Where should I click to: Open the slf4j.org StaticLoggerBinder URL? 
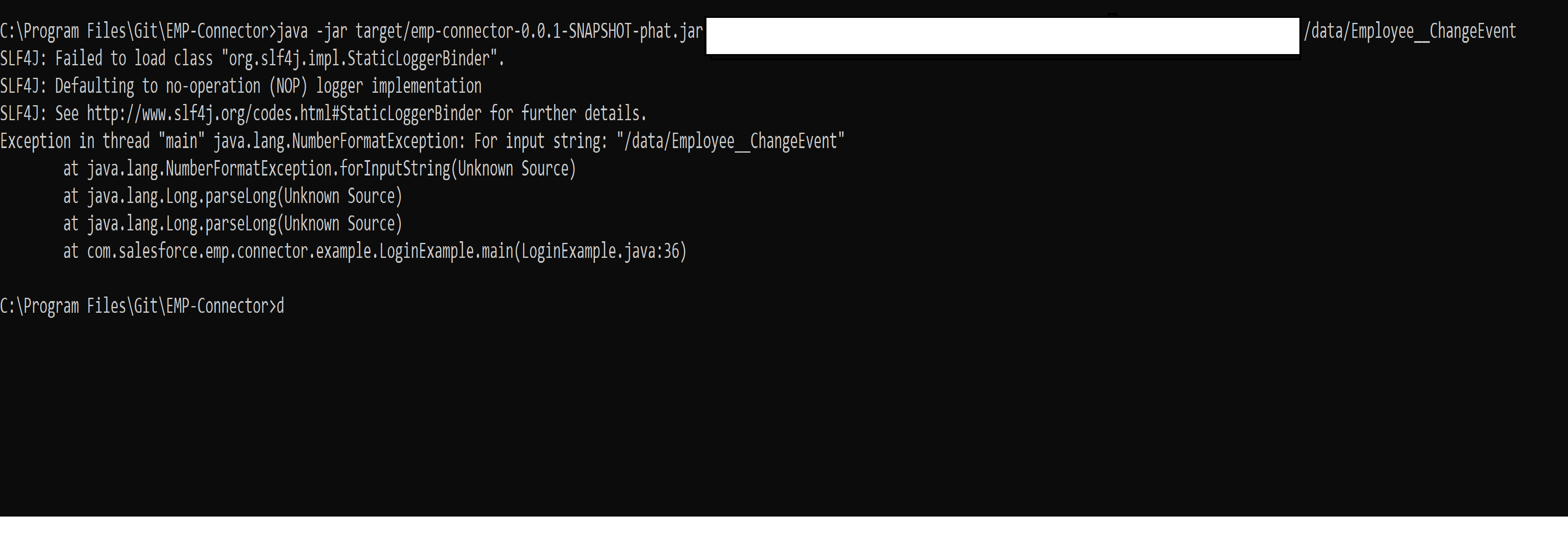(284, 114)
